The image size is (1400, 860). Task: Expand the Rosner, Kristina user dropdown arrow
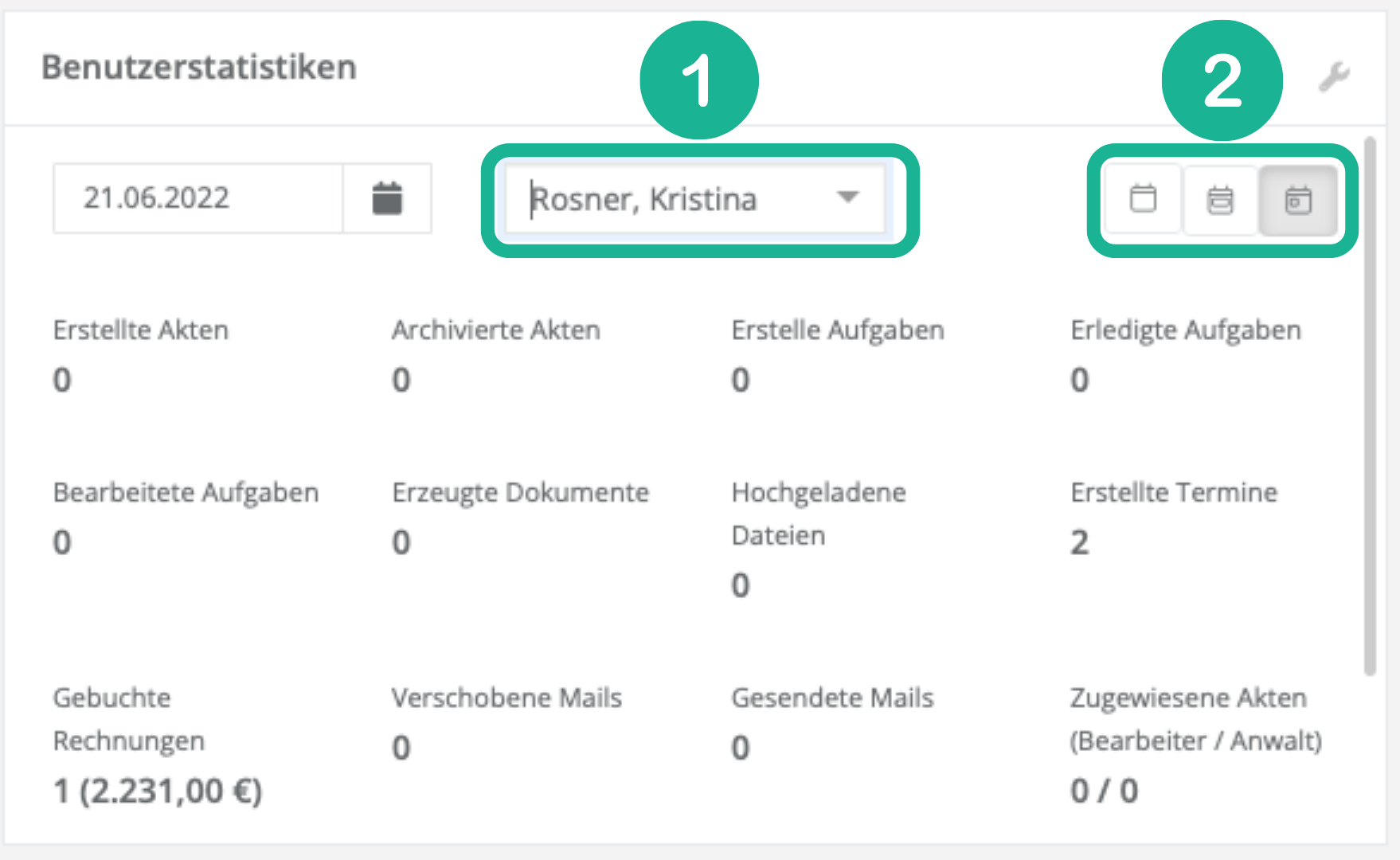tap(848, 197)
